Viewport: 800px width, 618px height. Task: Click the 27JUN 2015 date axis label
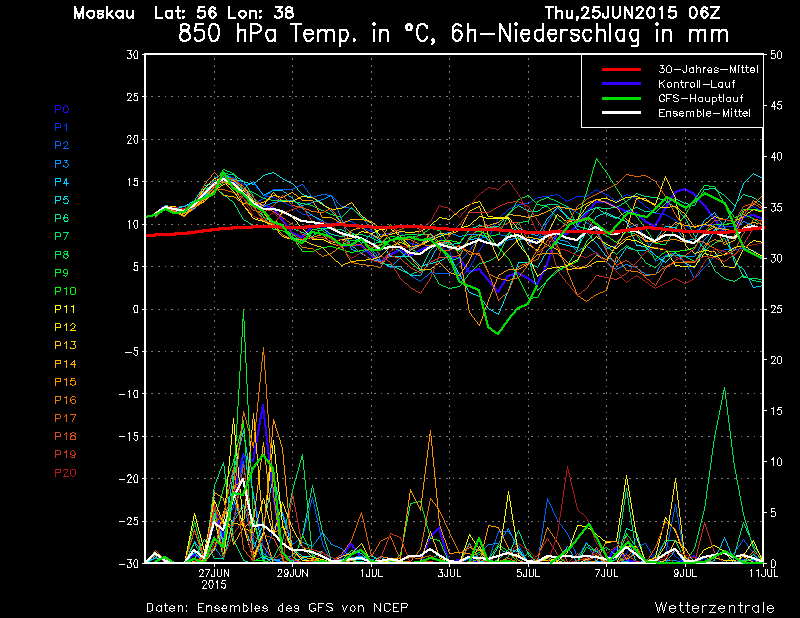point(215,578)
